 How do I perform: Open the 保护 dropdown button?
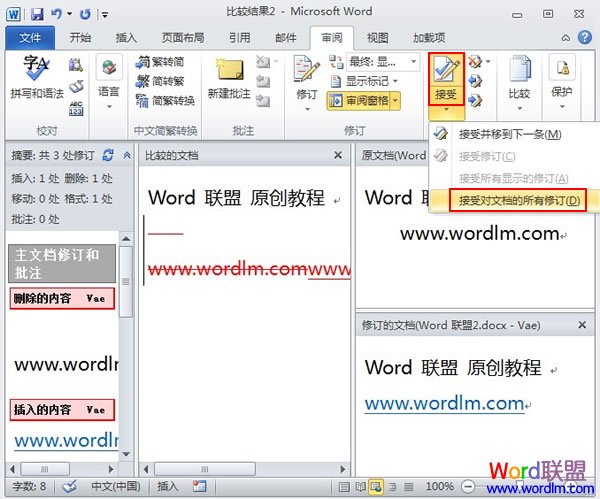(x=562, y=83)
